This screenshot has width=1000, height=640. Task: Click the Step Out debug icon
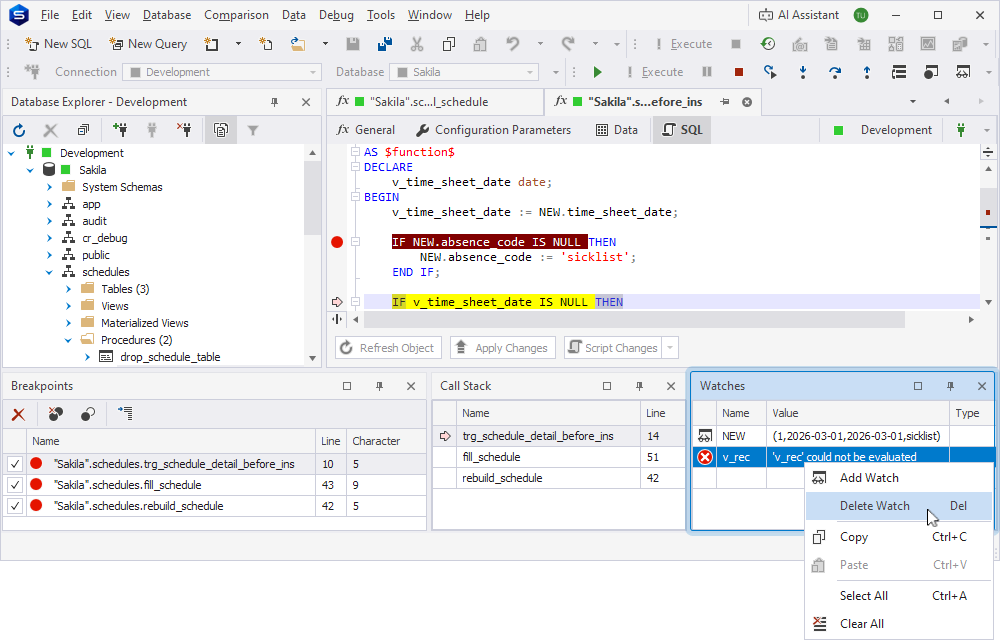866,72
